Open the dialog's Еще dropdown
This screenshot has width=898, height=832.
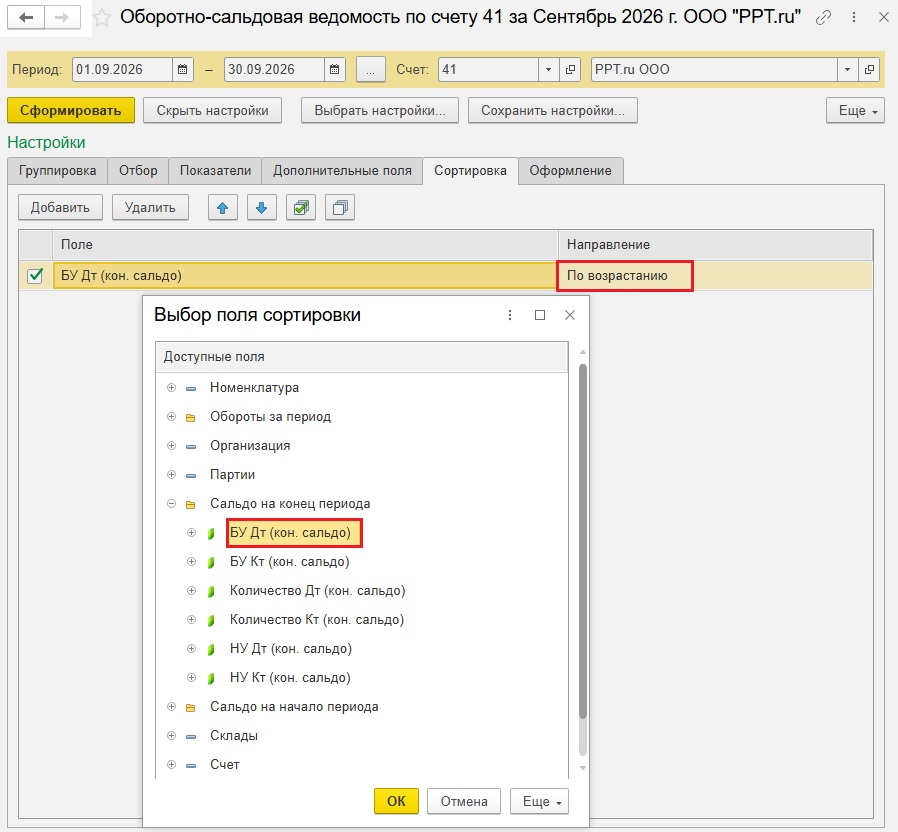539,801
